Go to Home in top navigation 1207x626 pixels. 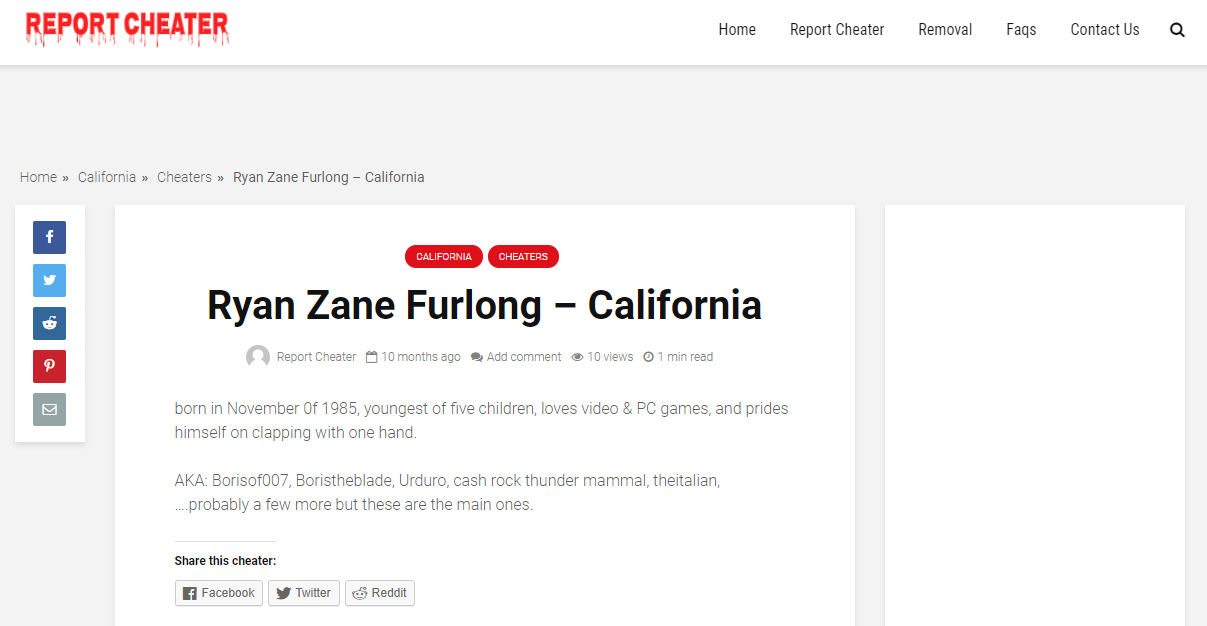coord(737,30)
